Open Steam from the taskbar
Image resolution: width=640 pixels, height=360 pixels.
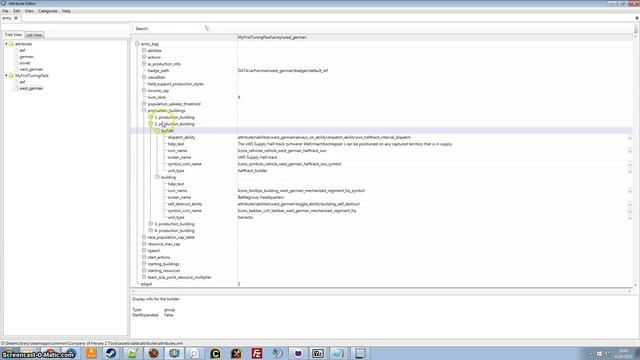point(111,353)
